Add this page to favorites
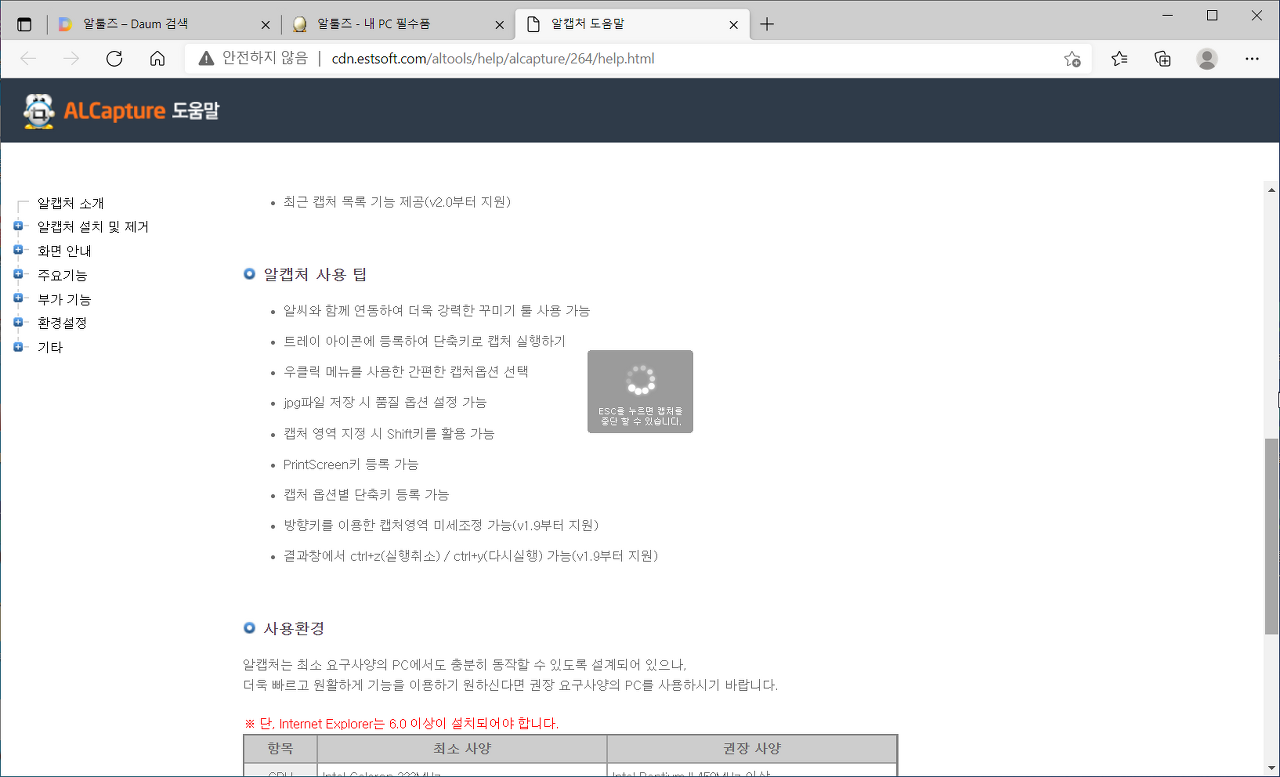The height and width of the screenshot is (777, 1280). 1072,59
